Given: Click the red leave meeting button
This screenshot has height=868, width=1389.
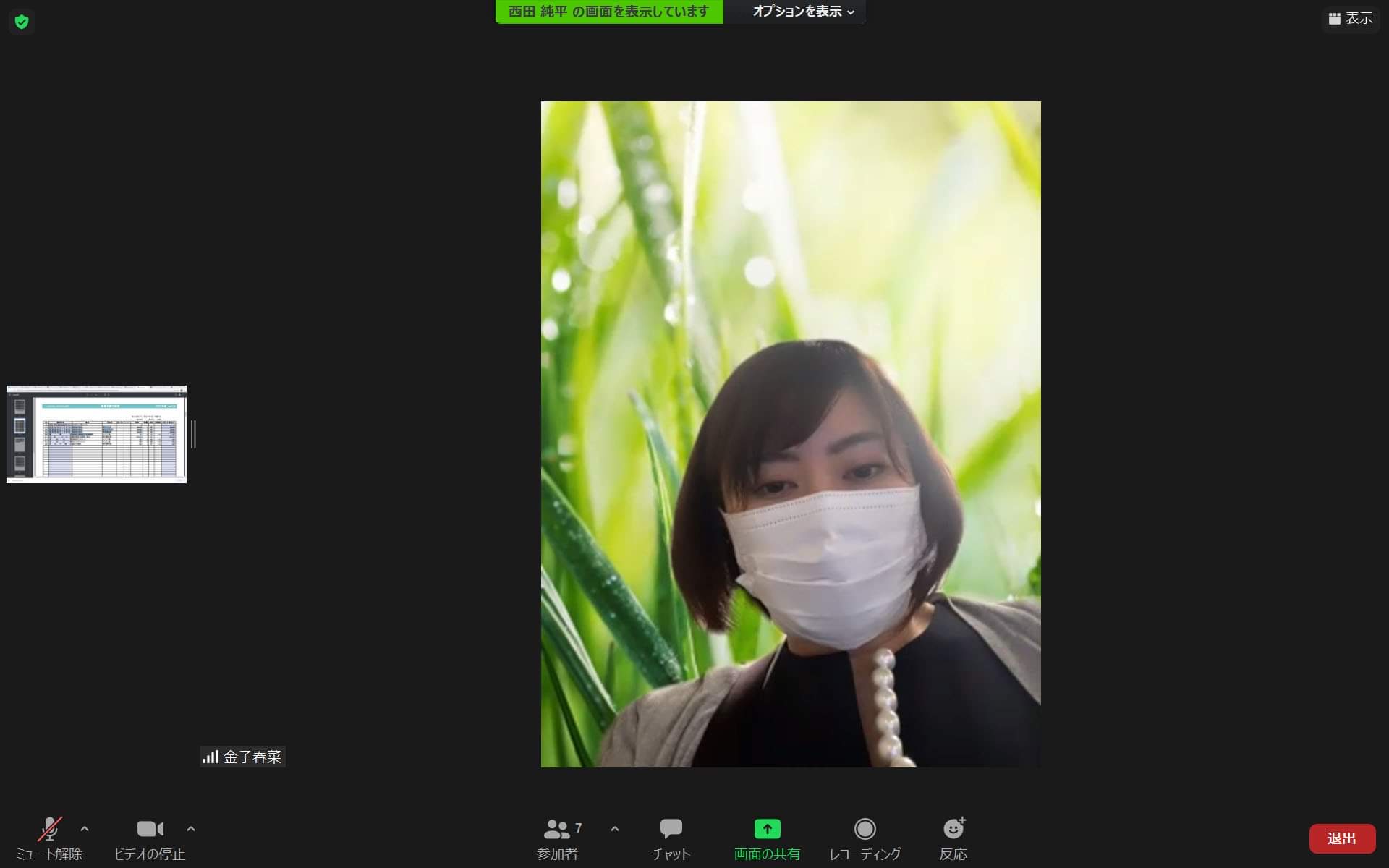Looking at the screenshot, I should [x=1342, y=838].
